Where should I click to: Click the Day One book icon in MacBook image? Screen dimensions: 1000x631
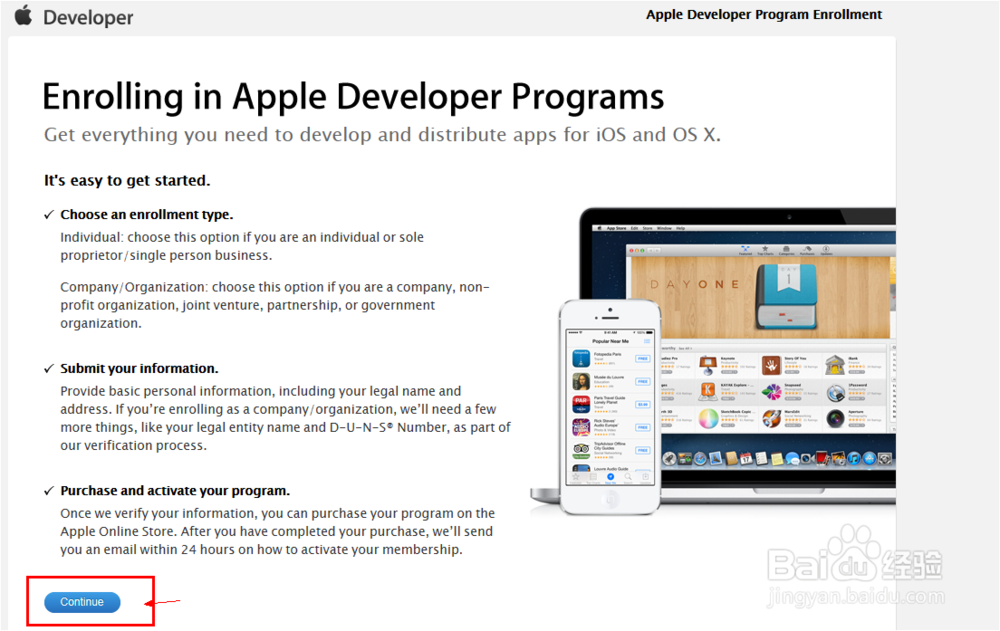786,297
